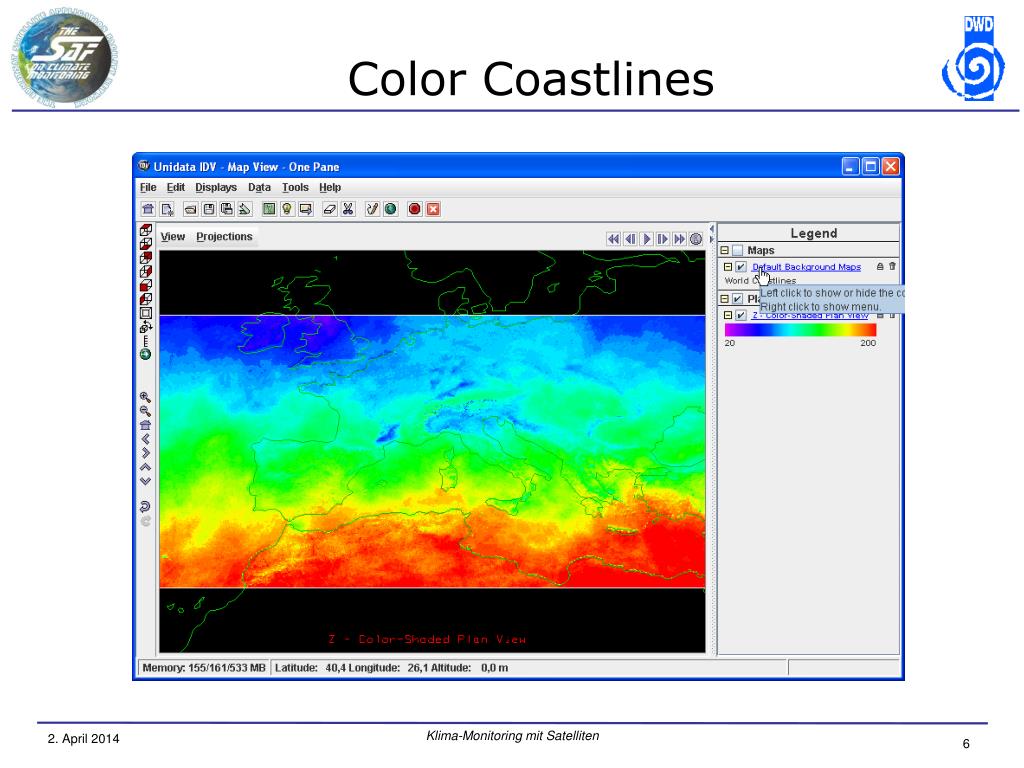Collapse the Default Background Maps entry

point(728,266)
